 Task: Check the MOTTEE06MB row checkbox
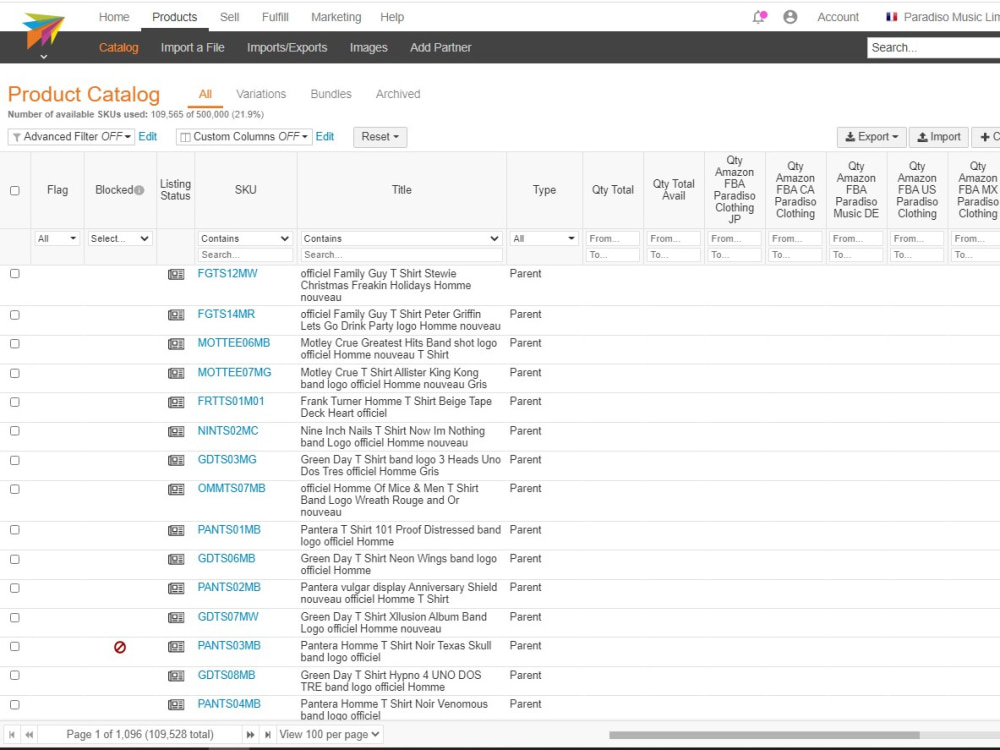[x=15, y=344]
